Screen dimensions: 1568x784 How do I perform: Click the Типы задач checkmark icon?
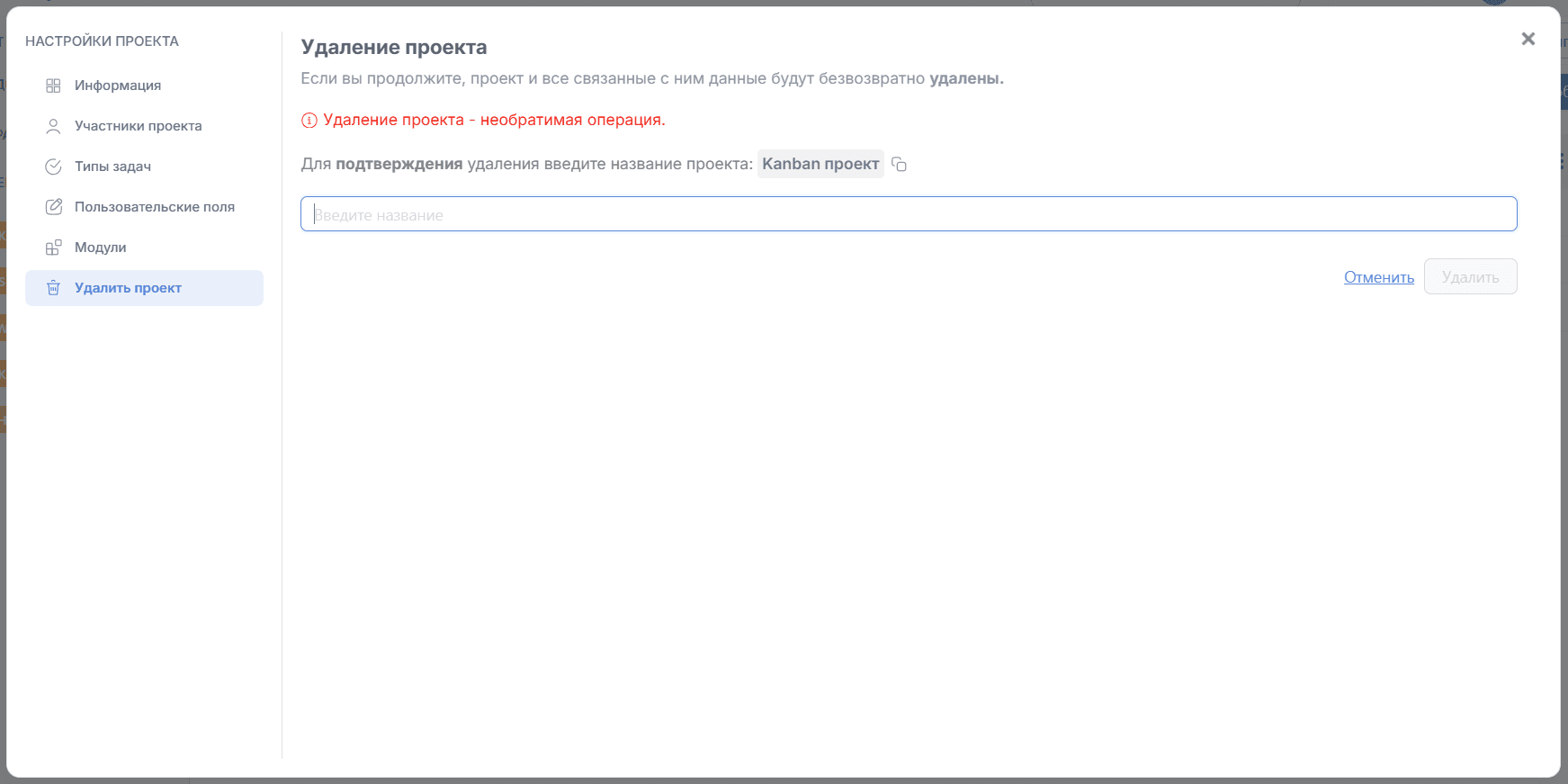click(53, 167)
